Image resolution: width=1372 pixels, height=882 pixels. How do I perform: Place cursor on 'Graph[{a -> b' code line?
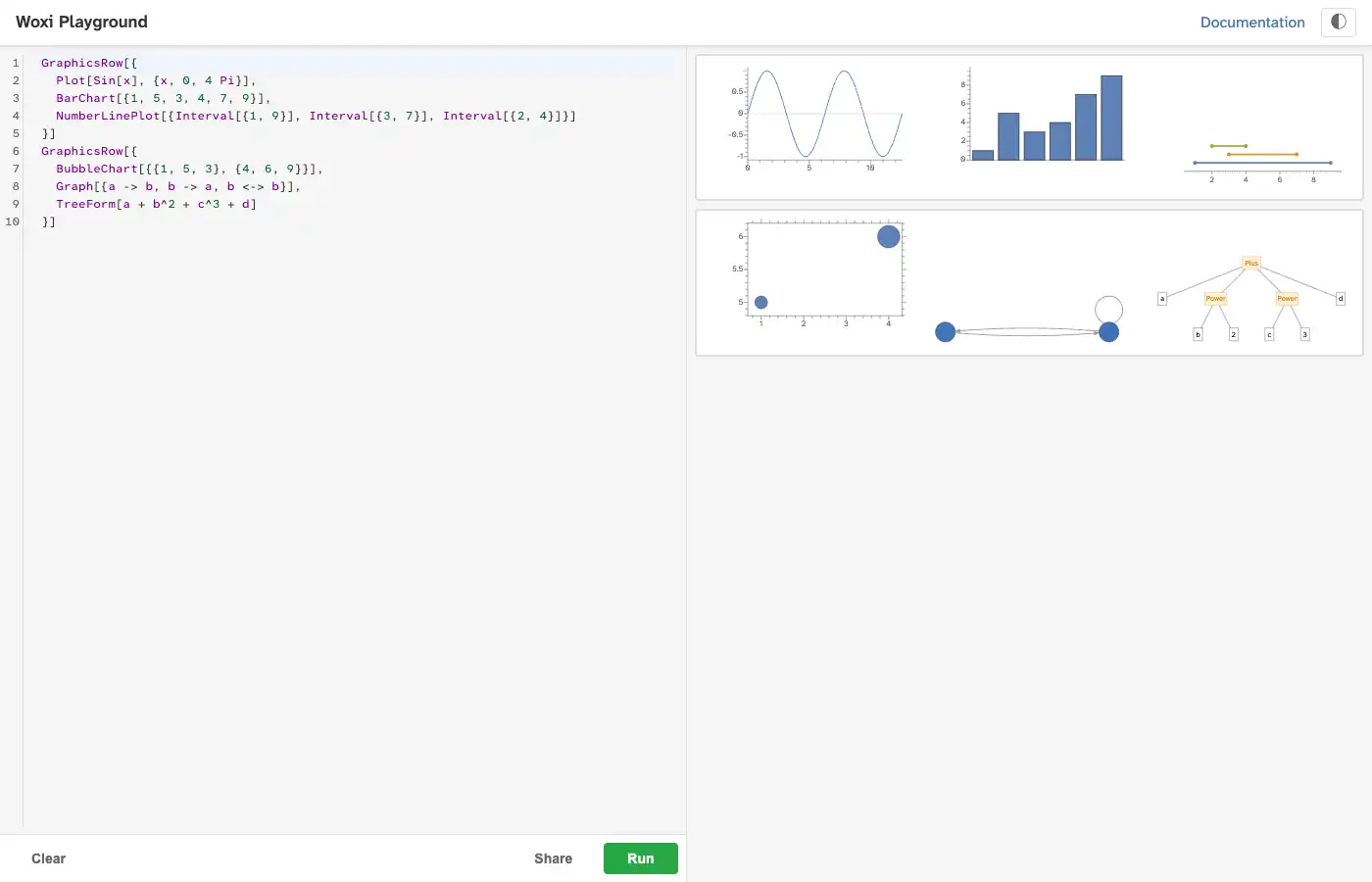coord(178,186)
